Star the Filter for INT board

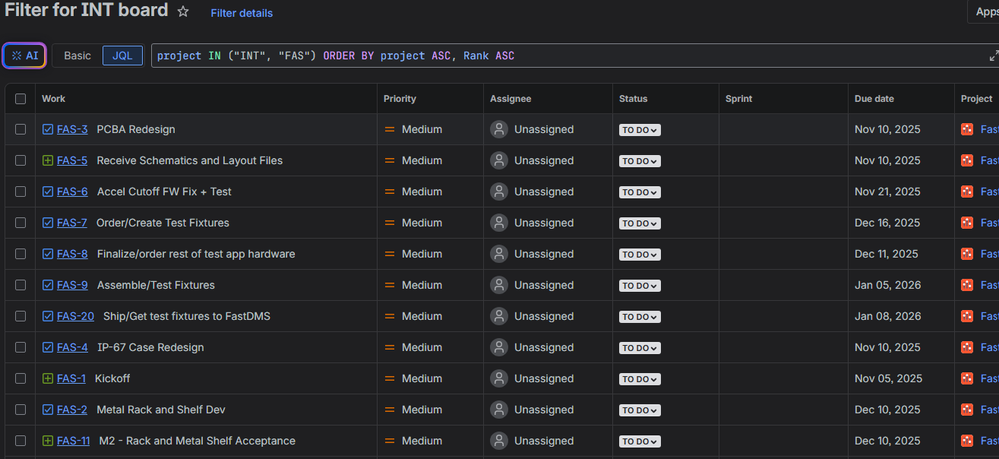pyautogui.click(x=183, y=12)
